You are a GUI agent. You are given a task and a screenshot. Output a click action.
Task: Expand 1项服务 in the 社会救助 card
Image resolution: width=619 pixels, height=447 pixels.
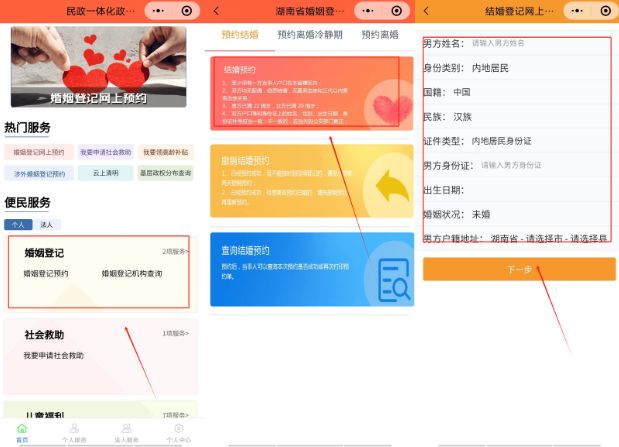(x=176, y=333)
